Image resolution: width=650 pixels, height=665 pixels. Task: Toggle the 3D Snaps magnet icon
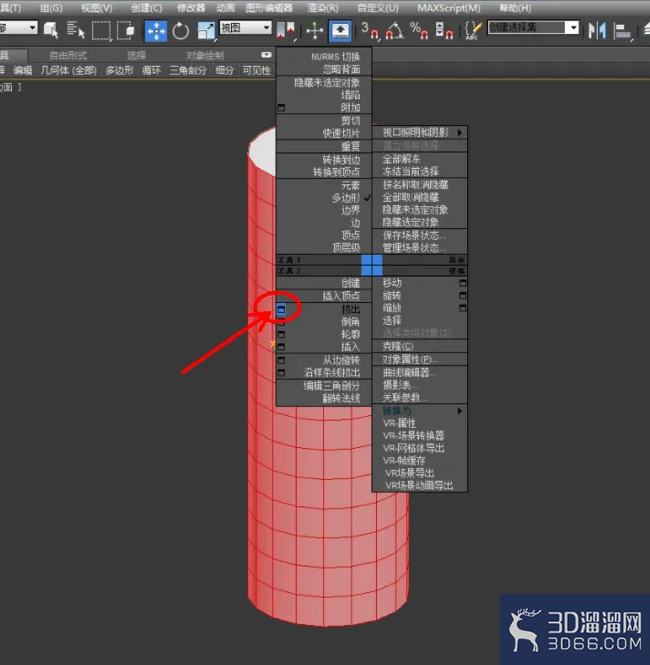point(371,31)
